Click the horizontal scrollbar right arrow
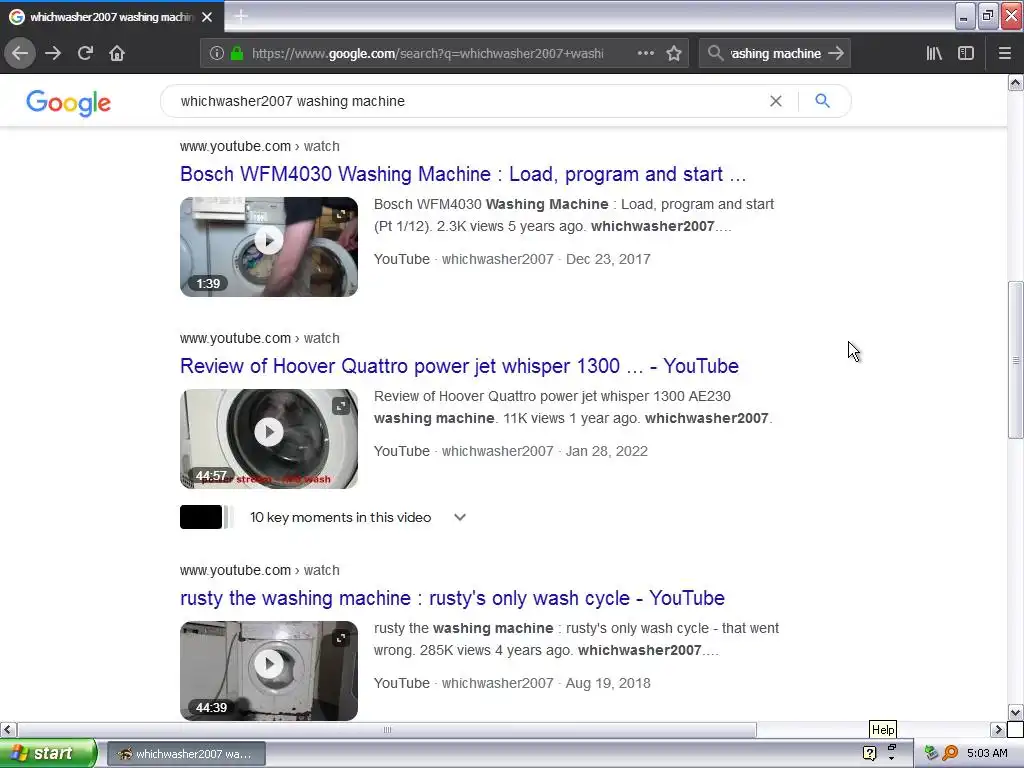1024x768 pixels. (x=998, y=729)
